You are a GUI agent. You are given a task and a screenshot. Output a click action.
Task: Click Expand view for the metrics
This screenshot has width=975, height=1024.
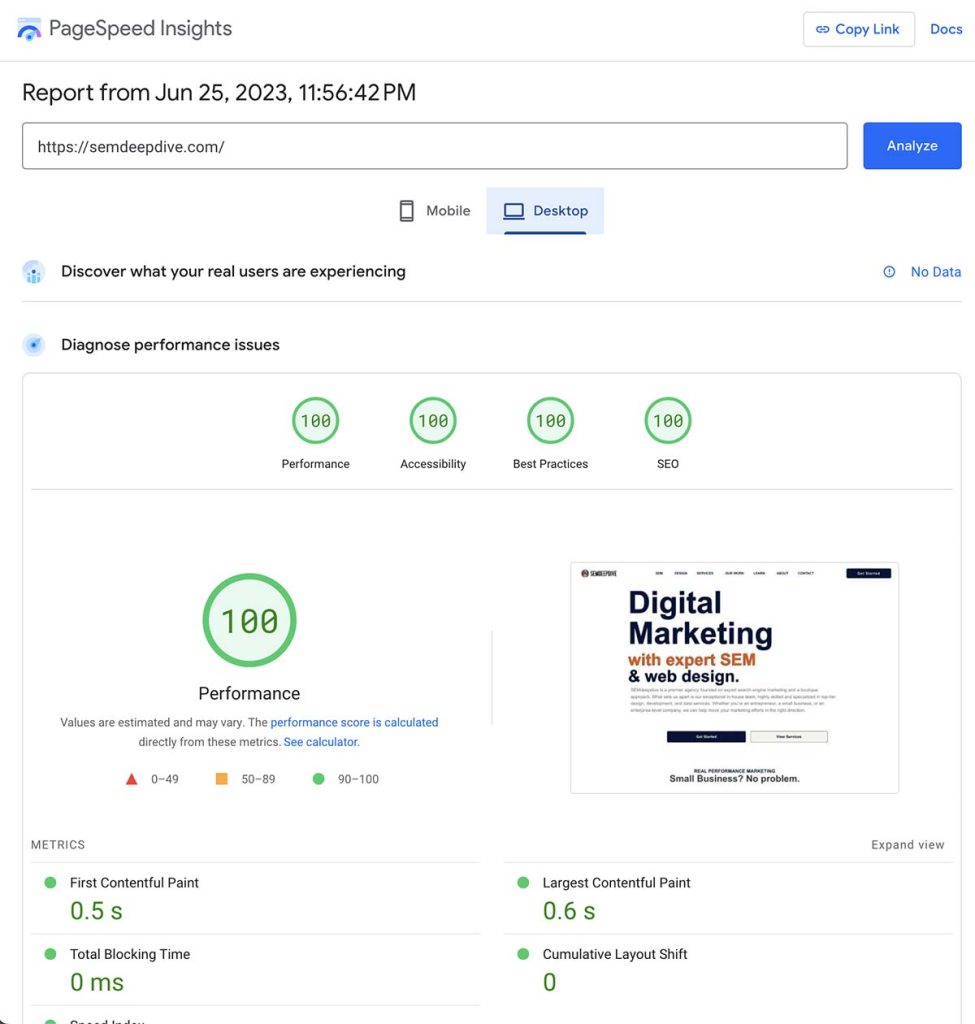tap(907, 844)
